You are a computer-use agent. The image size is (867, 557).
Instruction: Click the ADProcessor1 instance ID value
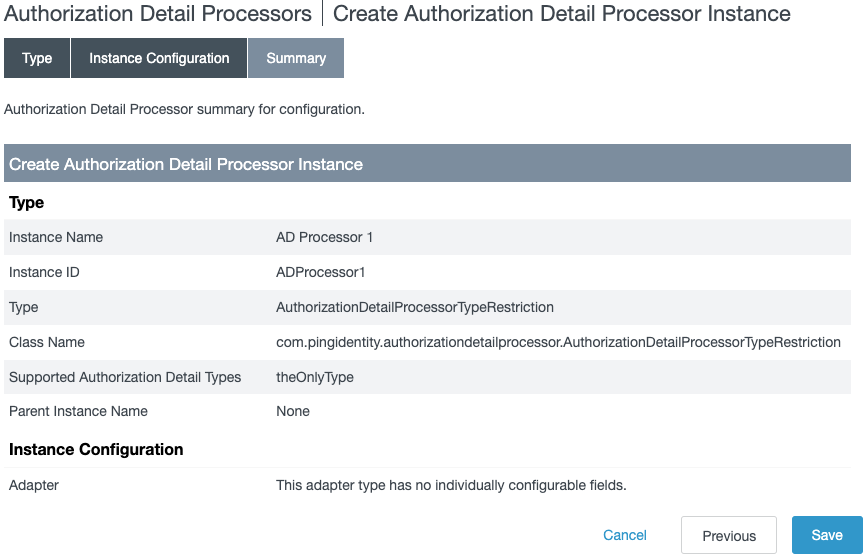click(x=321, y=272)
